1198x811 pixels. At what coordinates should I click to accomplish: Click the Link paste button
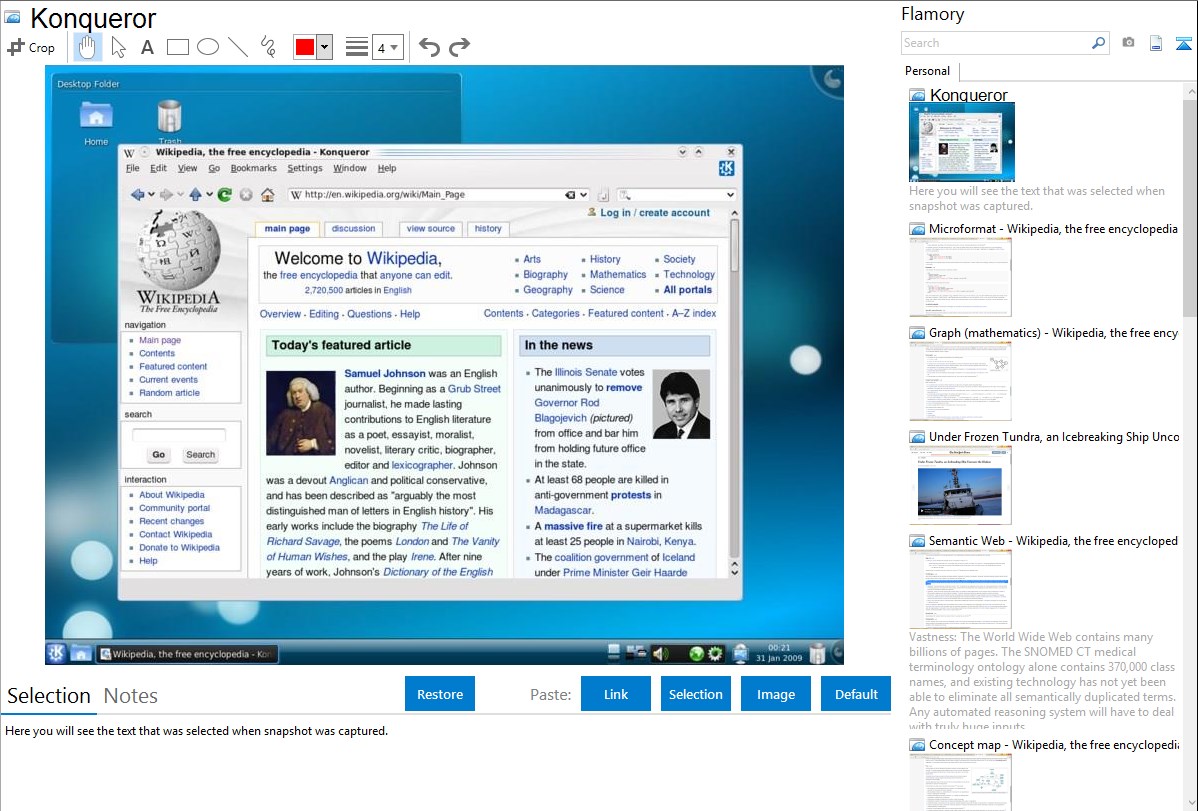point(616,694)
